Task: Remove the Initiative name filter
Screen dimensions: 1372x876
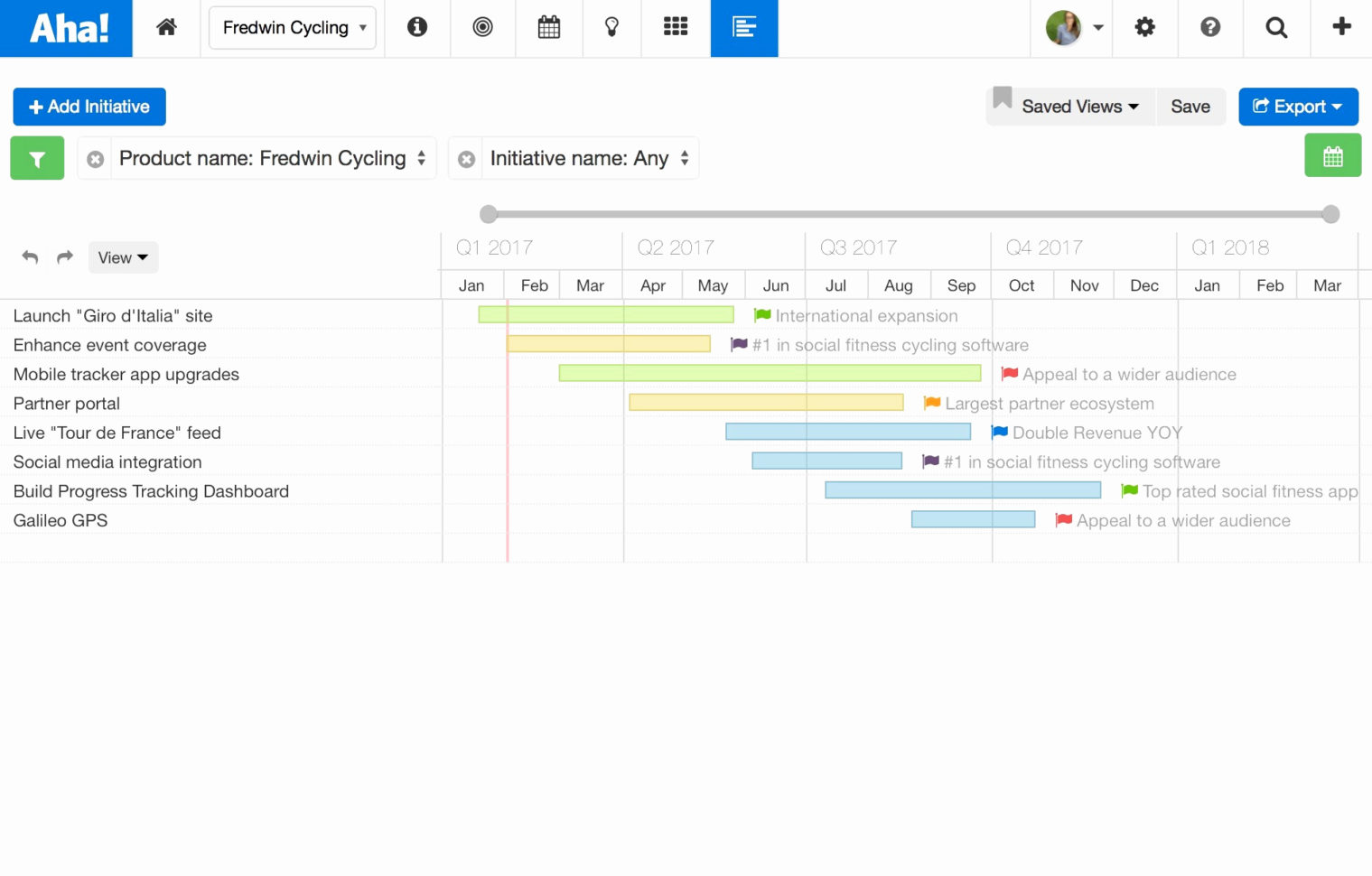Action: coord(466,160)
